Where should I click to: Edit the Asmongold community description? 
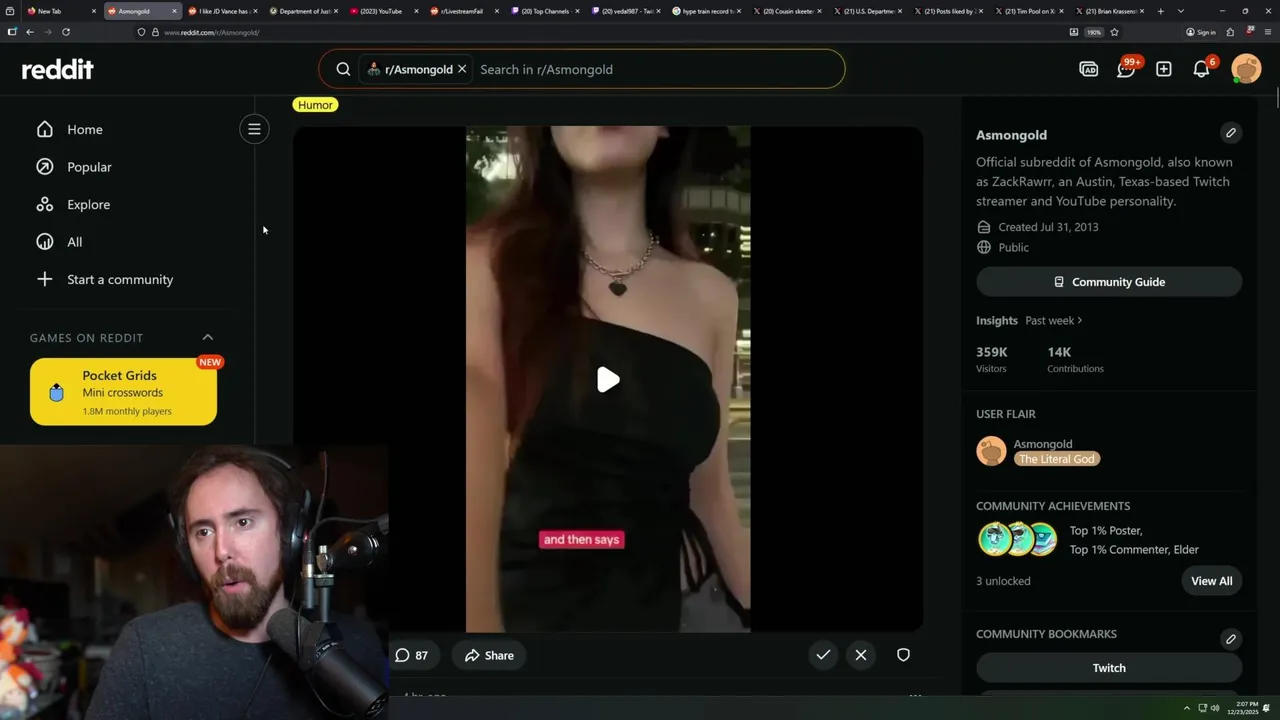[x=1231, y=132]
